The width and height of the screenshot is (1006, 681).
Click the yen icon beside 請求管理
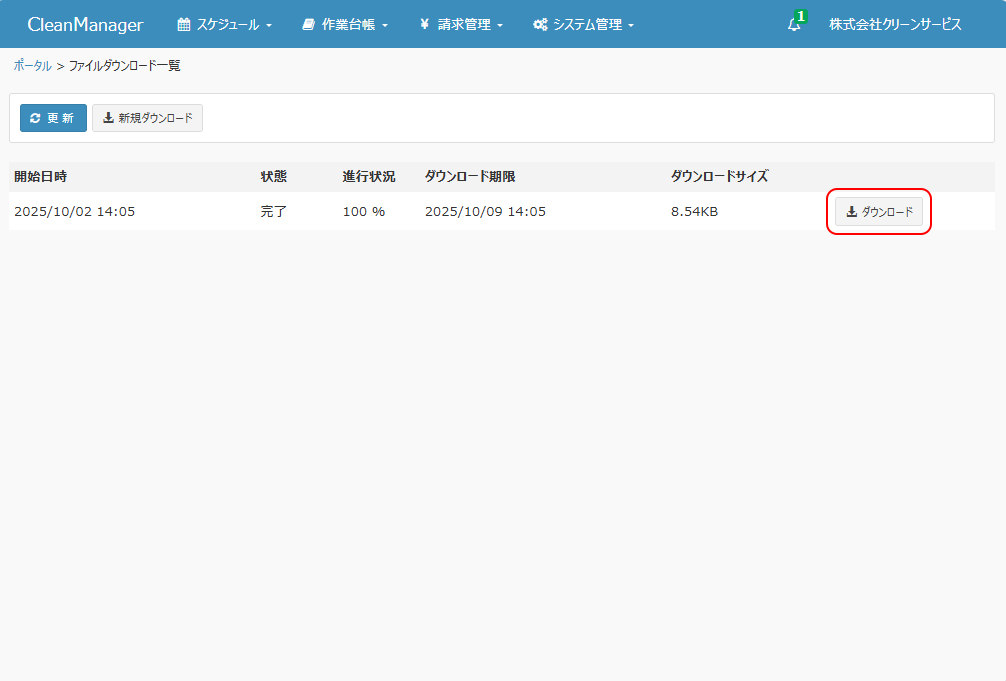tap(425, 25)
